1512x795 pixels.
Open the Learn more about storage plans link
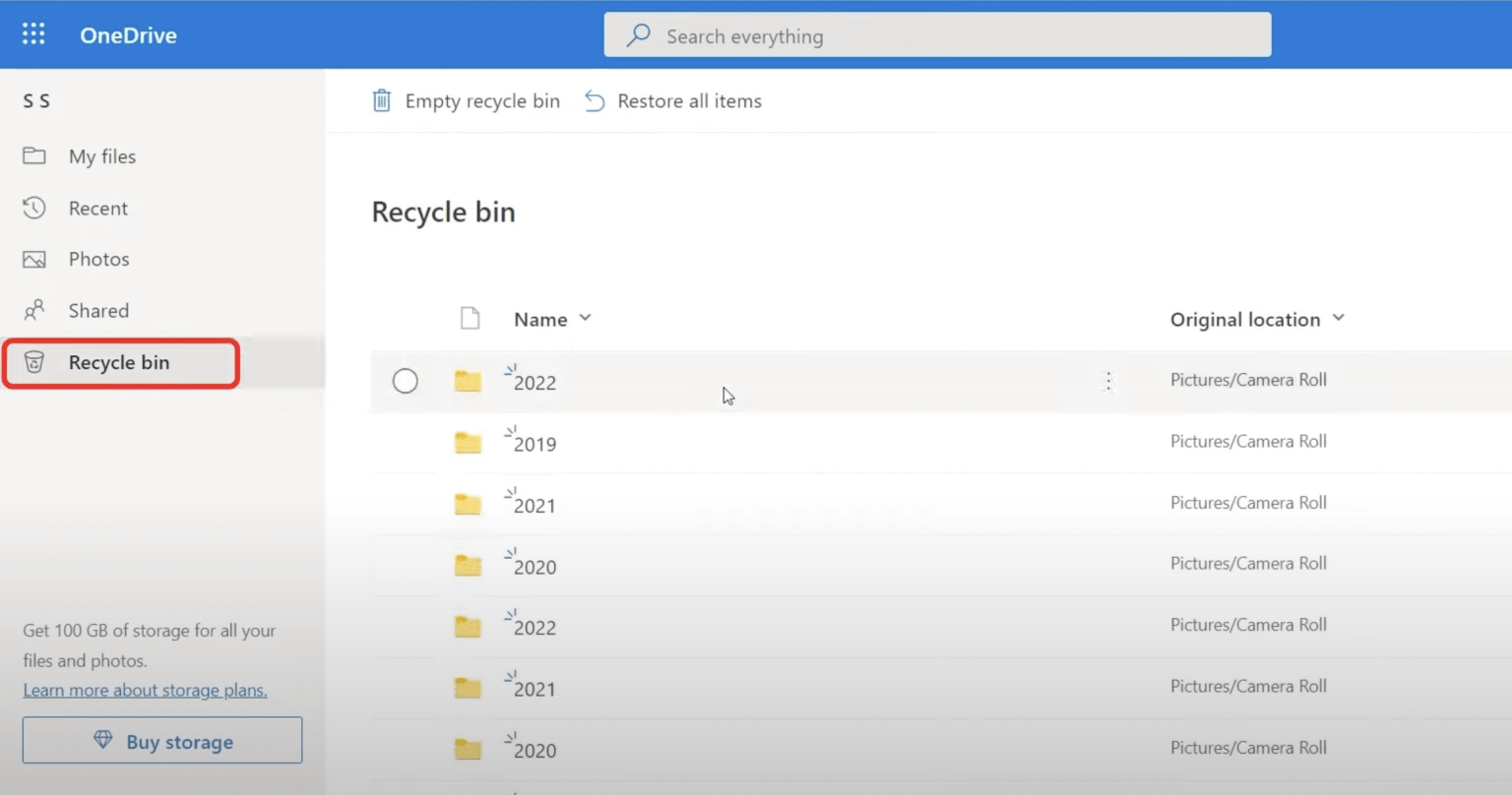(145, 690)
